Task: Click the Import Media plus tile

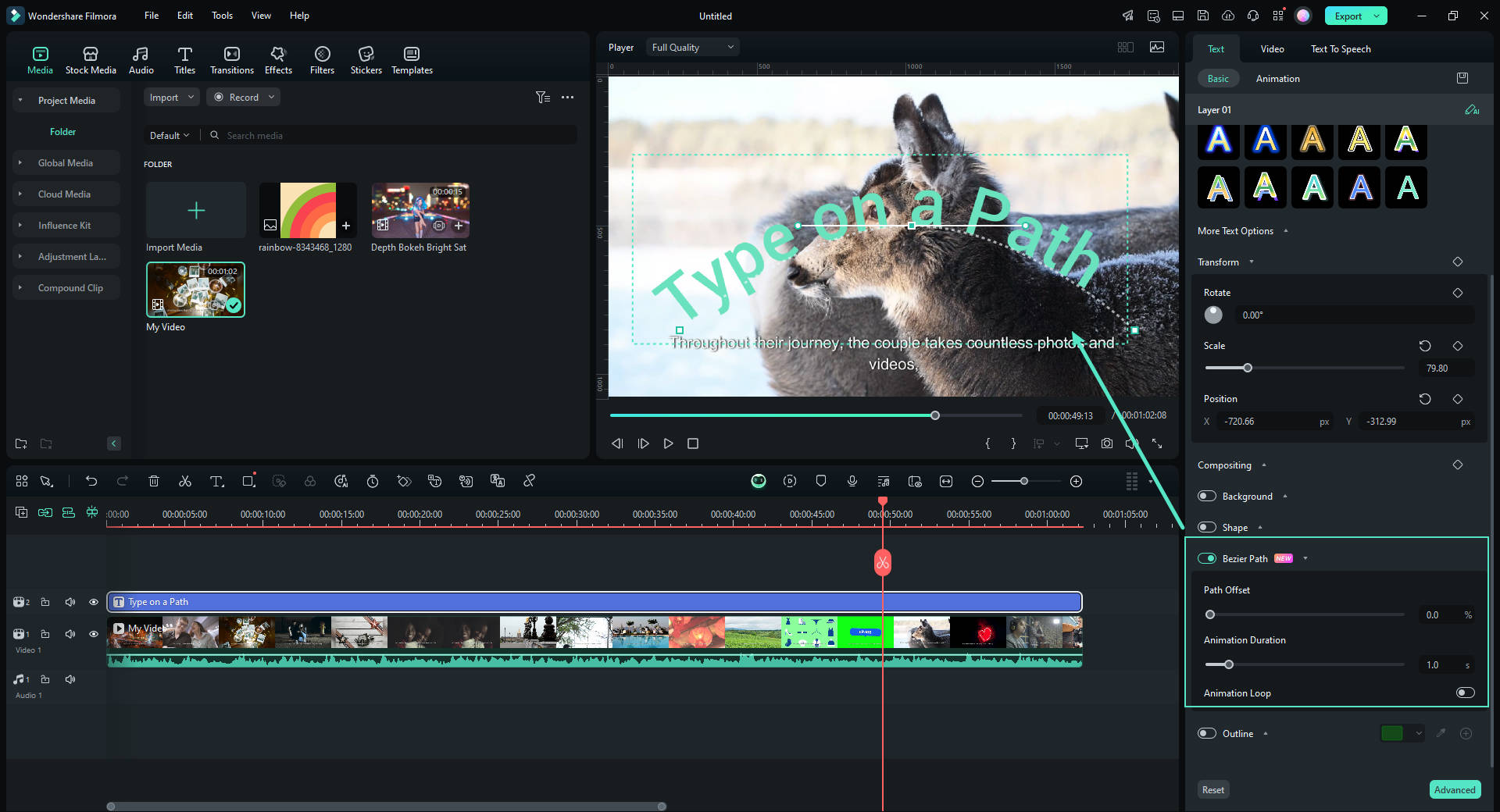Action: [196, 210]
